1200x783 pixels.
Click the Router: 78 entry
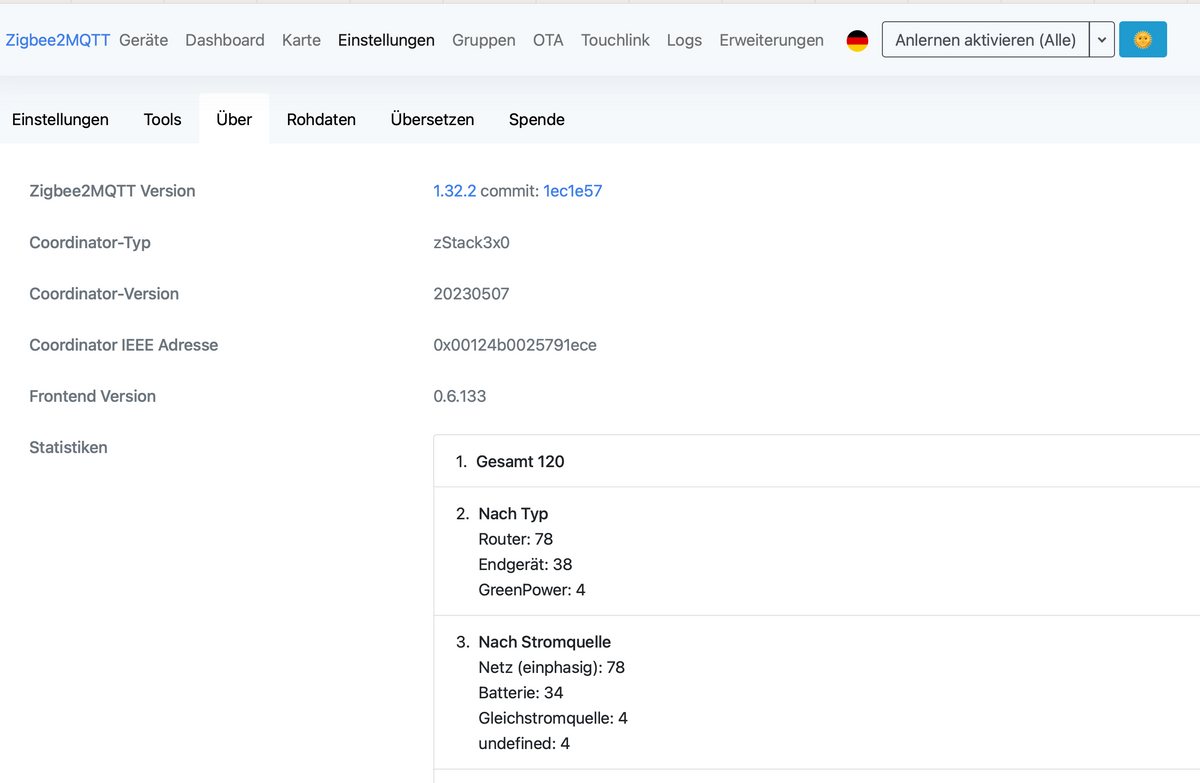point(516,539)
